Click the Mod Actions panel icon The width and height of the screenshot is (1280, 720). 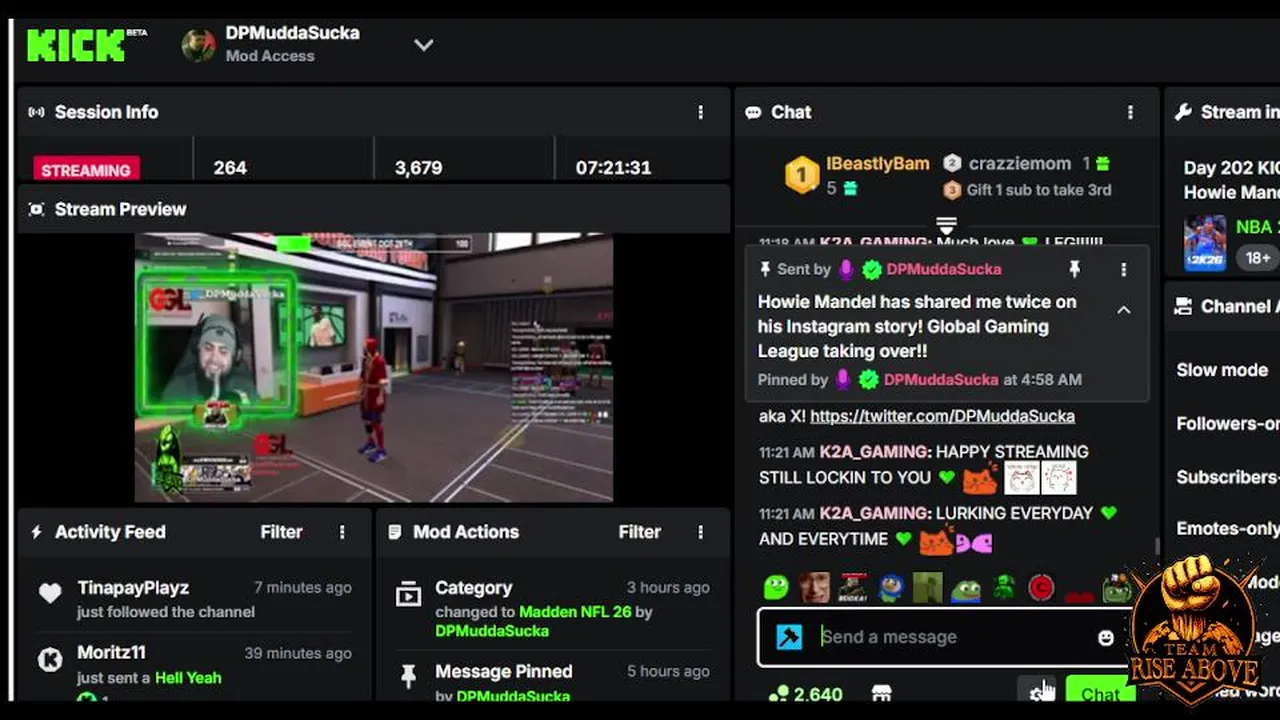pyautogui.click(x=395, y=532)
